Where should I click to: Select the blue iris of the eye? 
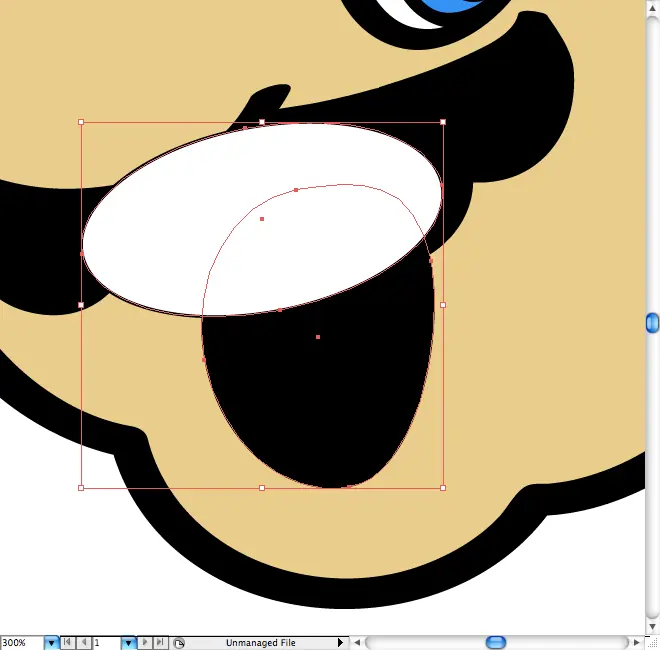[452, 6]
